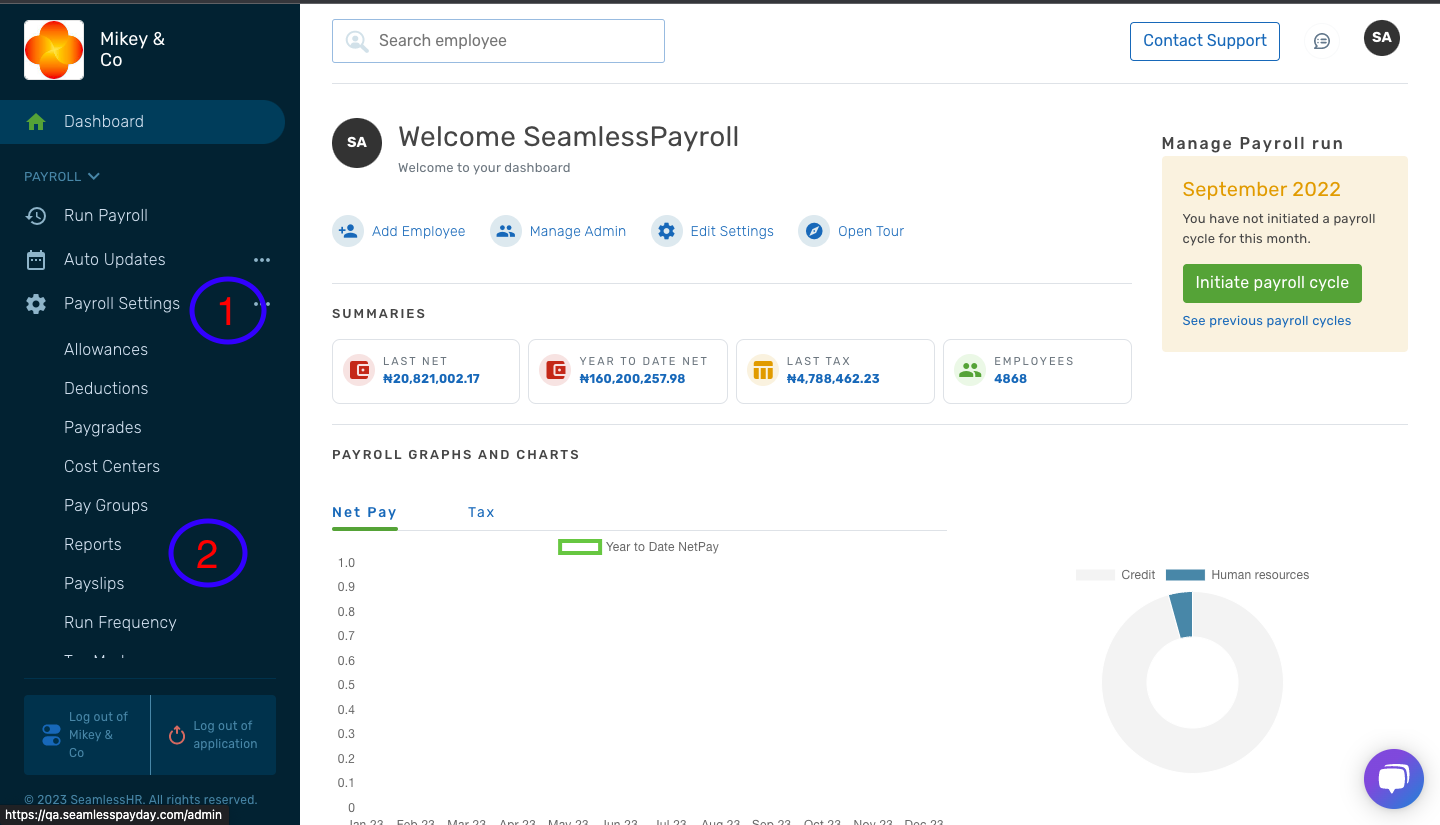Viewport: 1440px width, 825px height.
Task: Open the live chat bubble at bottom right
Action: 1393,779
